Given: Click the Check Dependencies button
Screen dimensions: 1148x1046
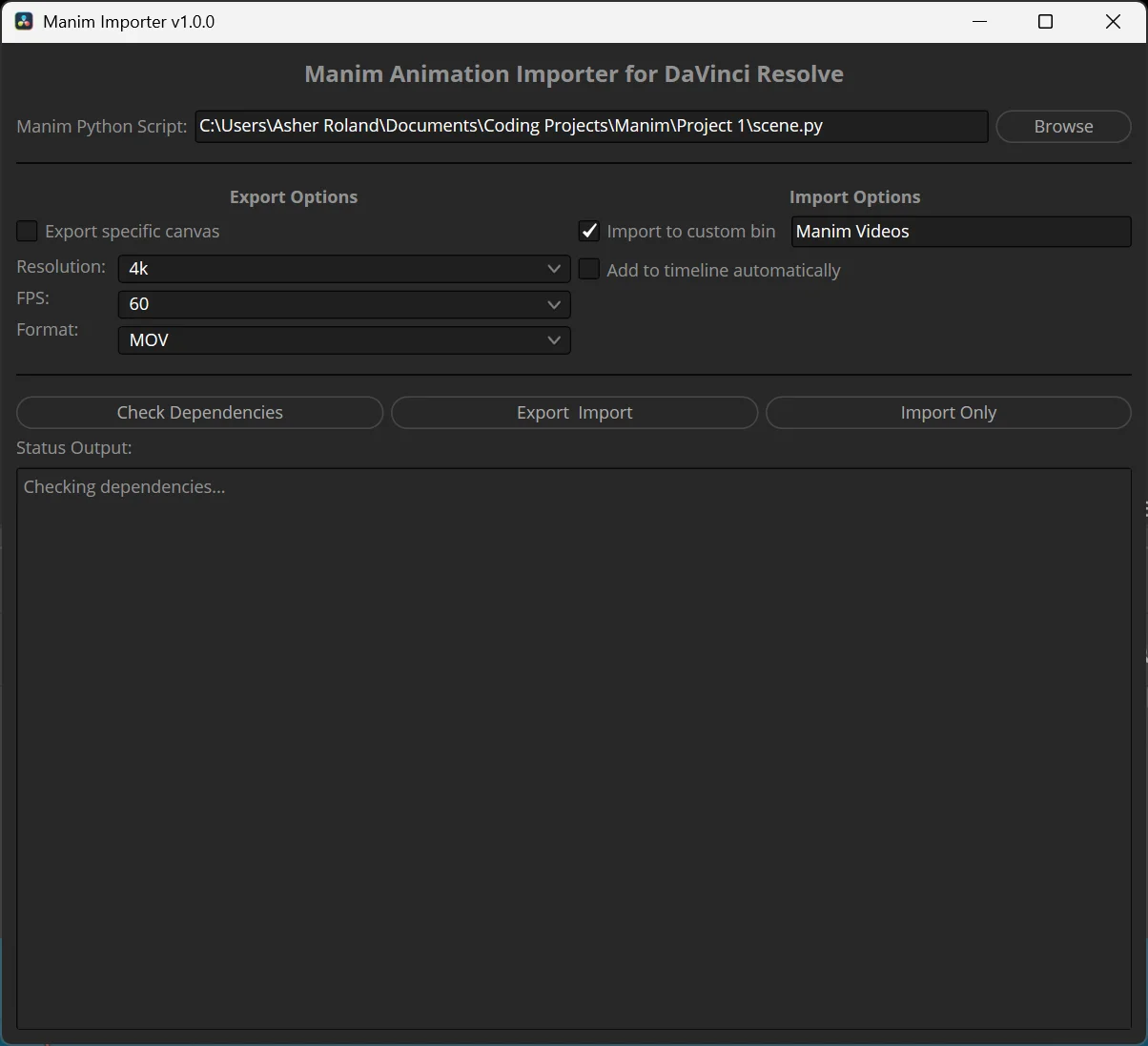Looking at the screenshot, I should tap(199, 412).
